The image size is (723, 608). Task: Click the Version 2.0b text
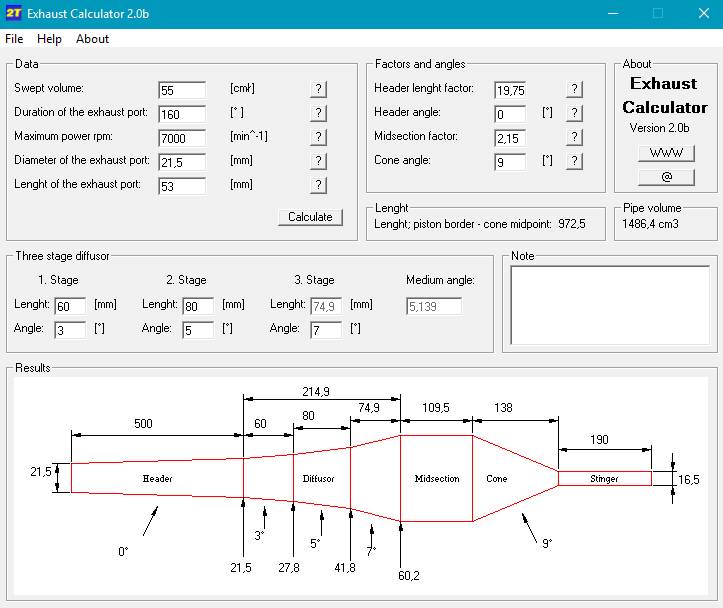[x=659, y=128]
